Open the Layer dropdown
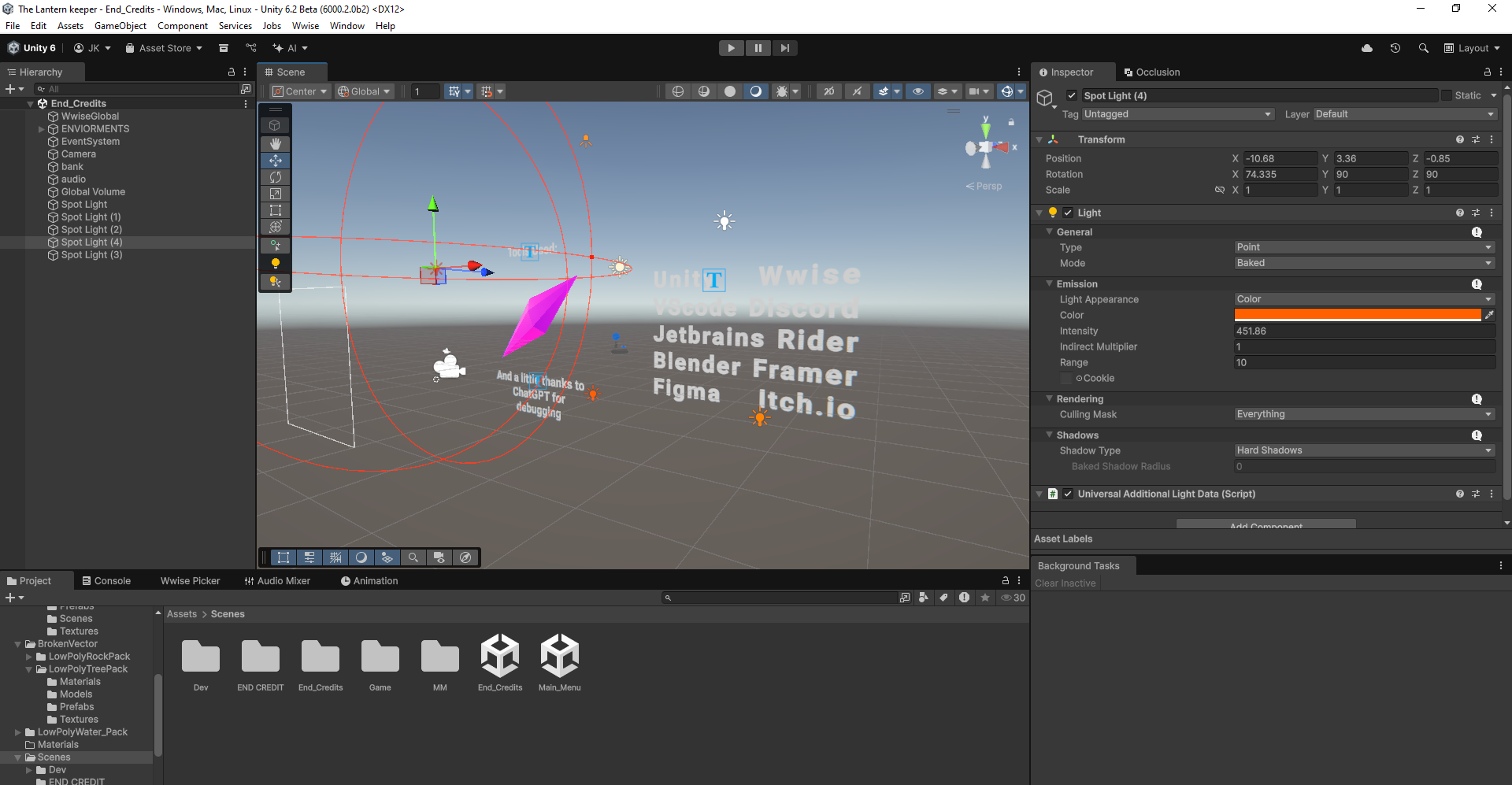This screenshot has height=785, width=1512. [1405, 114]
